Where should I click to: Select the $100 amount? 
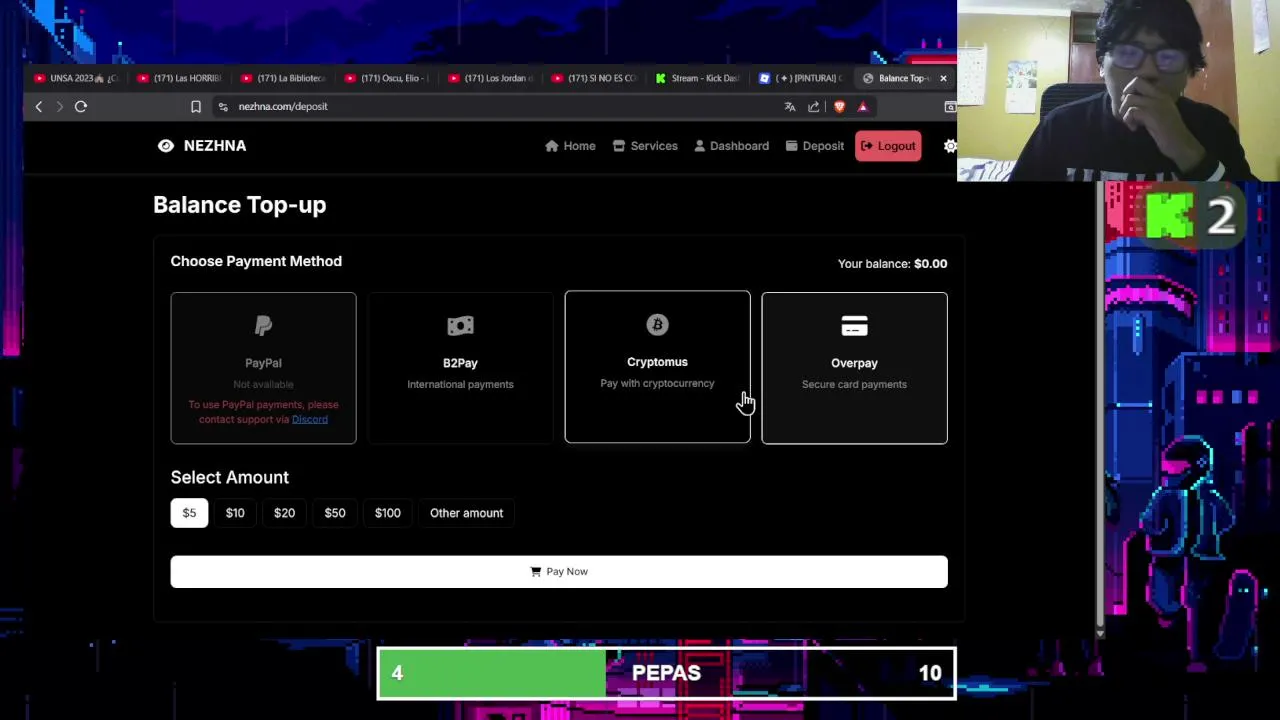(388, 513)
